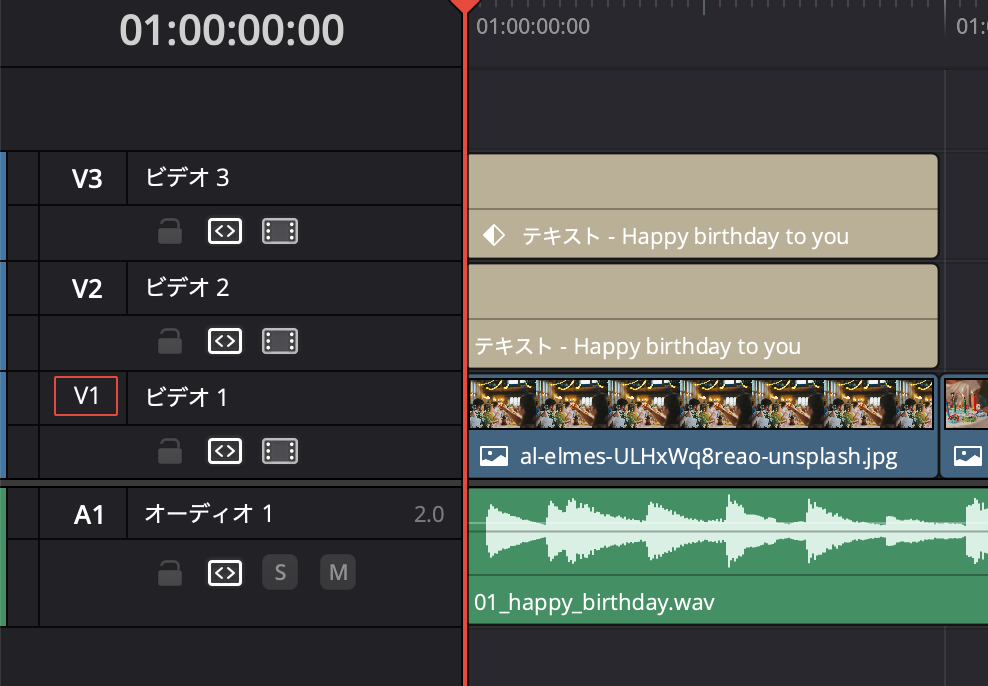Image resolution: width=988 pixels, height=686 pixels.
Task: Enable auto track selector on video track 2
Action: click(x=224, y=341)
